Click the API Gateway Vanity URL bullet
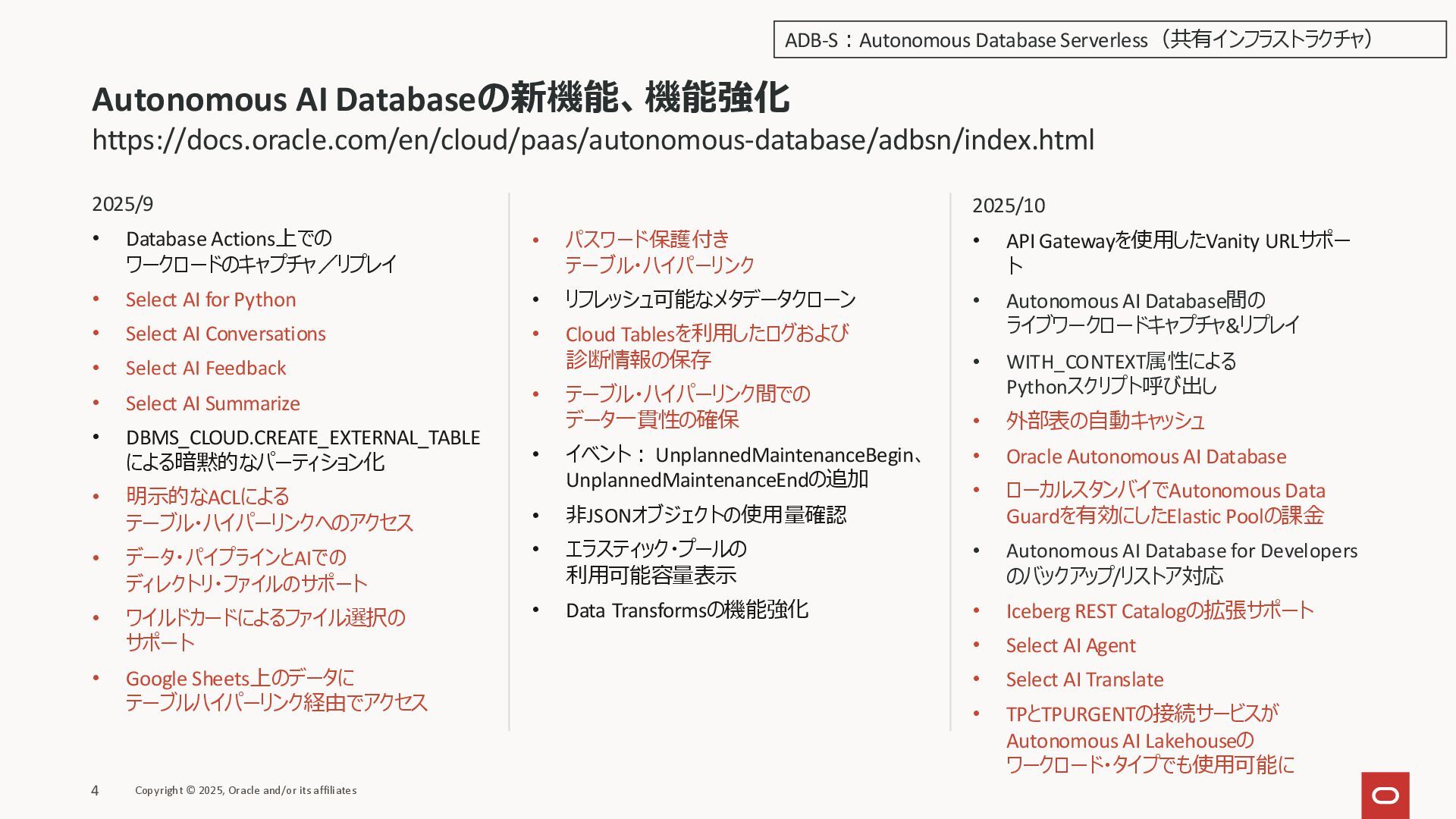This screenshot has width=1456, height=819. point(1177,241)
